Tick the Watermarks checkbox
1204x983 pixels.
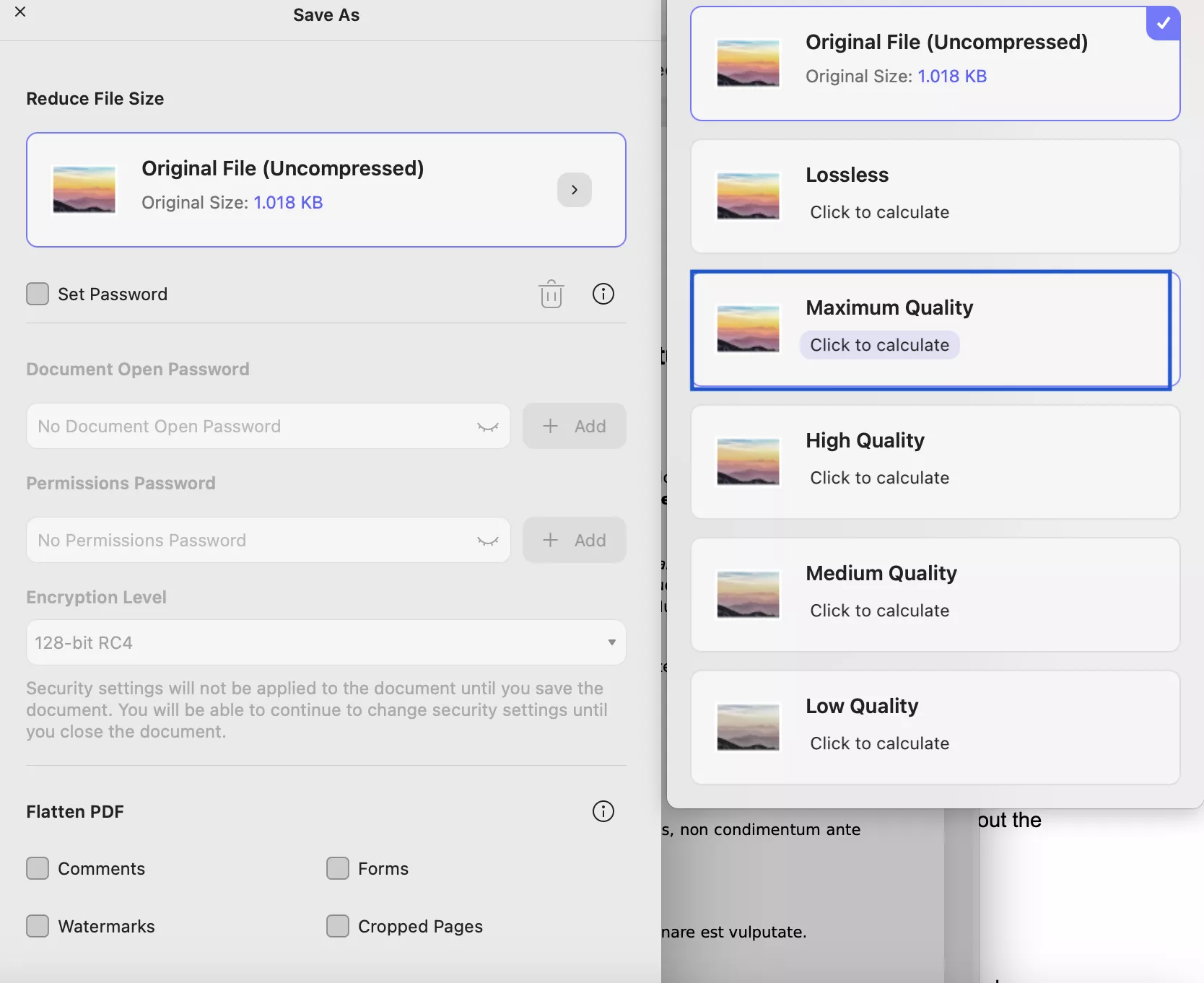click(38, 926)
